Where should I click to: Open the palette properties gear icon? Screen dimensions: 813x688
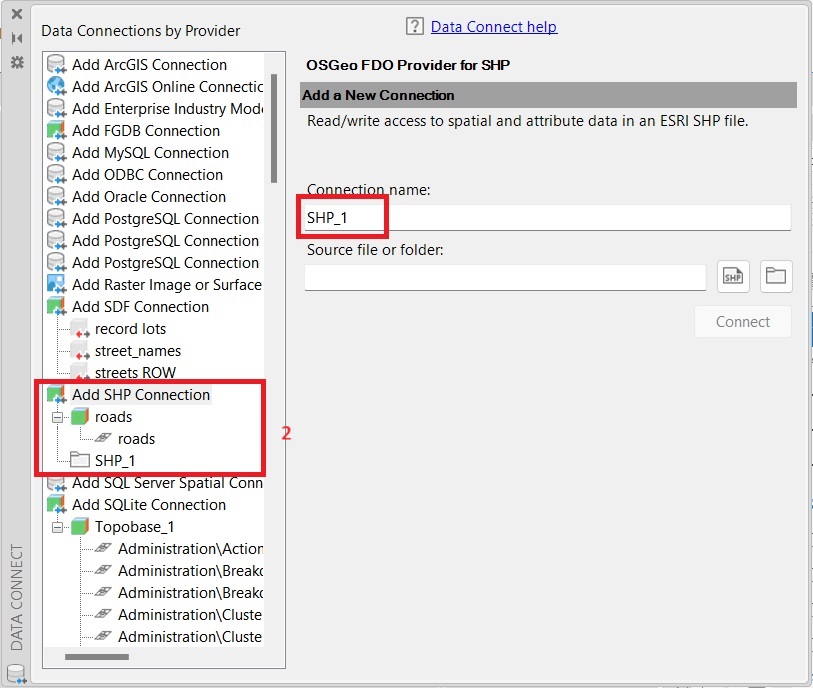(x=16, y=62)
